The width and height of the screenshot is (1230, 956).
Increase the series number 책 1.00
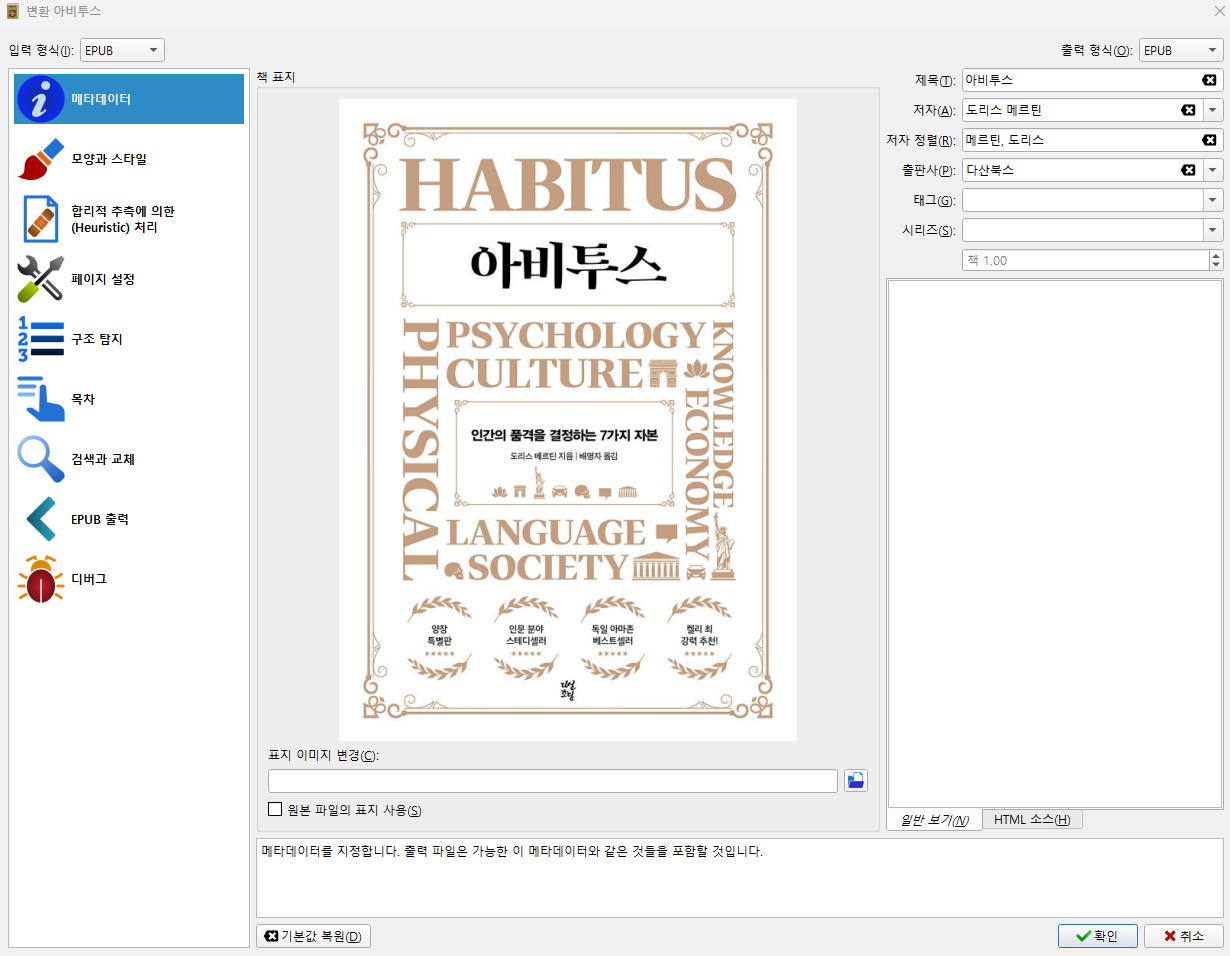click(1216, 255)
